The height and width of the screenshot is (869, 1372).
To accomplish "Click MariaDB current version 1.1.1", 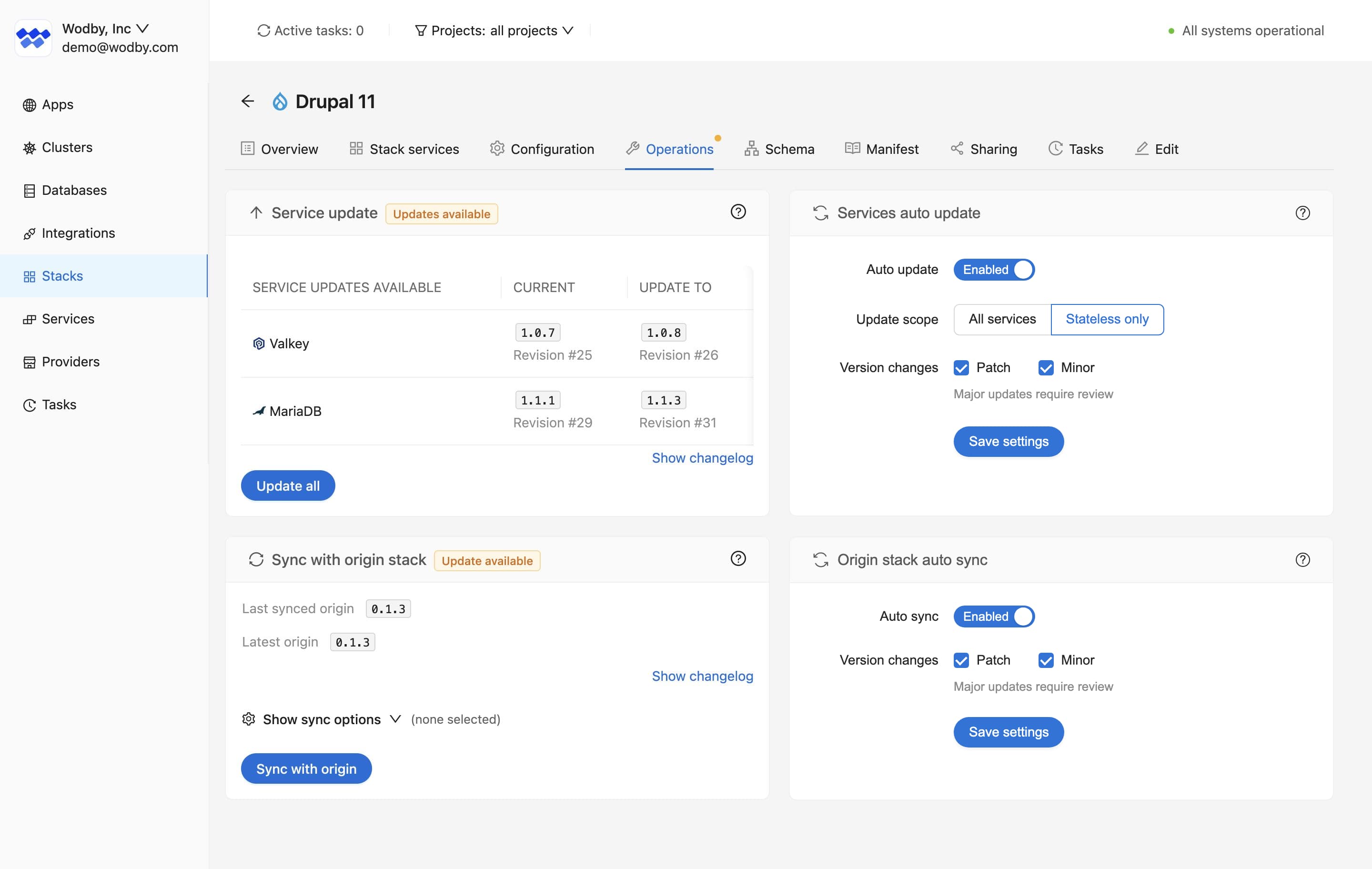I will point(537,400).
